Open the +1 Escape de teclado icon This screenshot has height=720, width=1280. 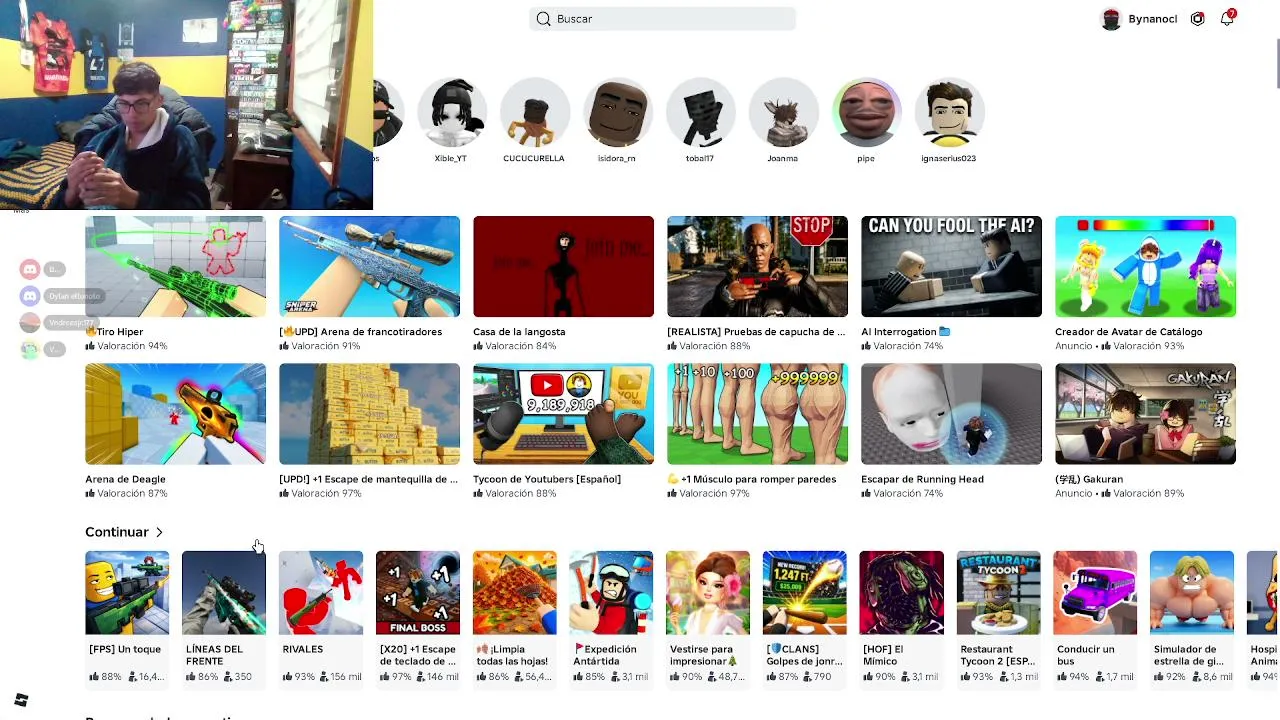(418, 592)
